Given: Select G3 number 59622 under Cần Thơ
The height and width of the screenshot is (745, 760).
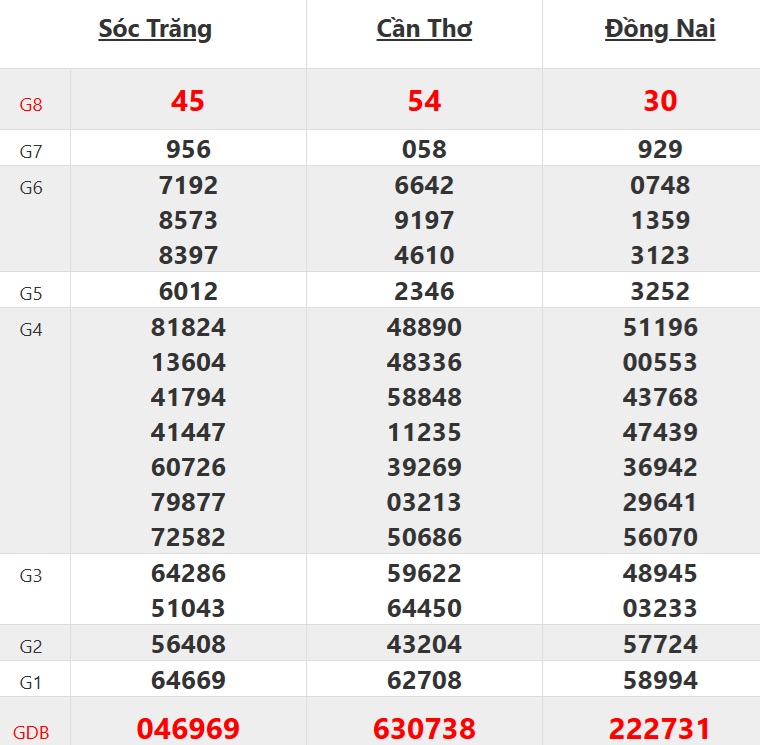Looking at the screenshot, I should pos(424,574).
